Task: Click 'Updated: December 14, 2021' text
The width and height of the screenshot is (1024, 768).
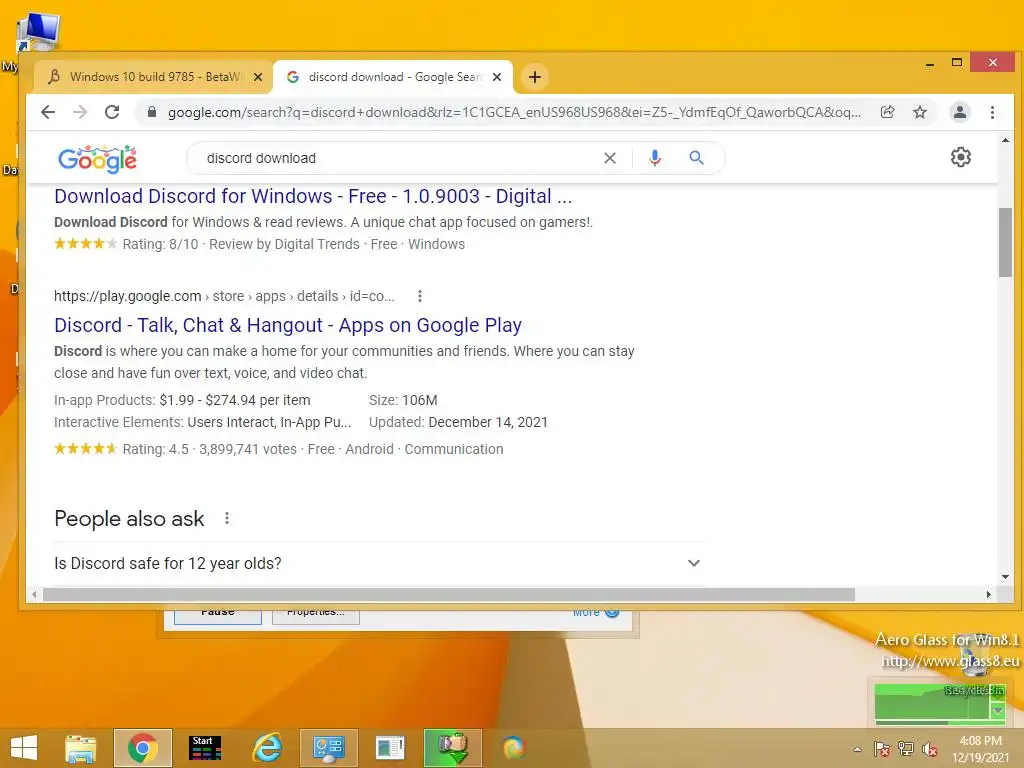Action: [x=458, y=423]
